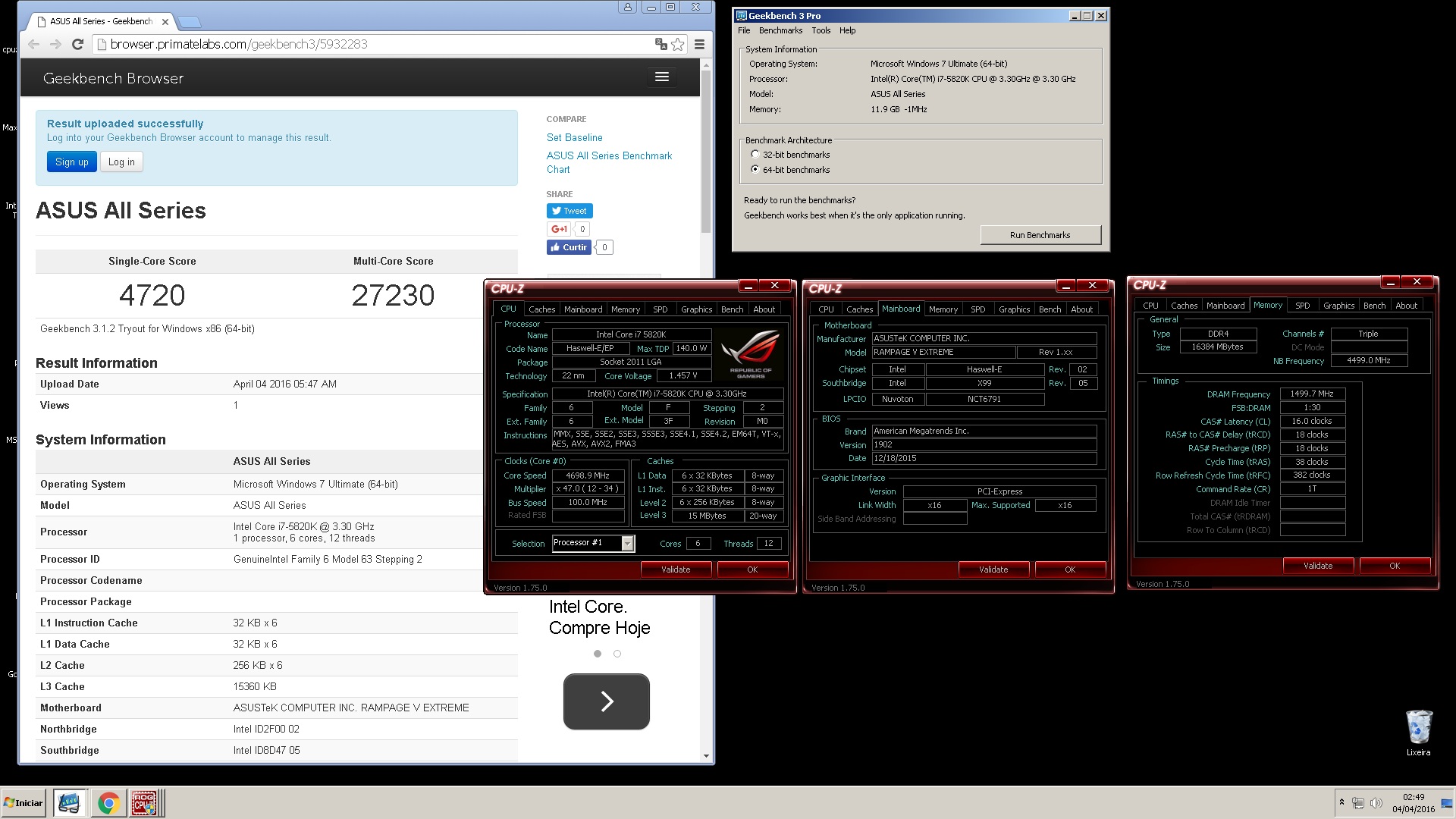The height and width of the screenshot is (819, 1456).
Task: Open the Iniciar start menu
Action: pos(24,803)
